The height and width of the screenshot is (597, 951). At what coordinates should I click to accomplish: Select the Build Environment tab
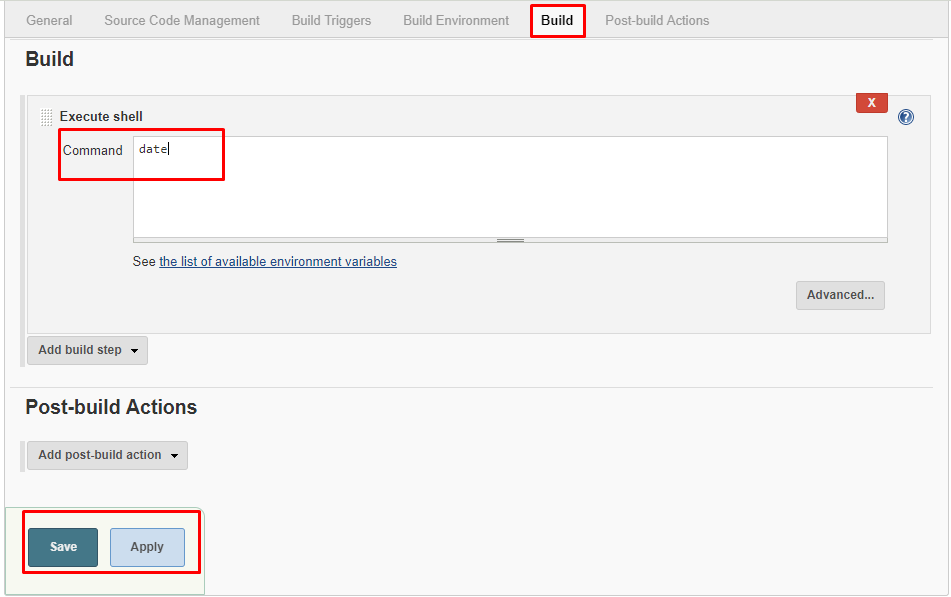click(x=456, y=20)
